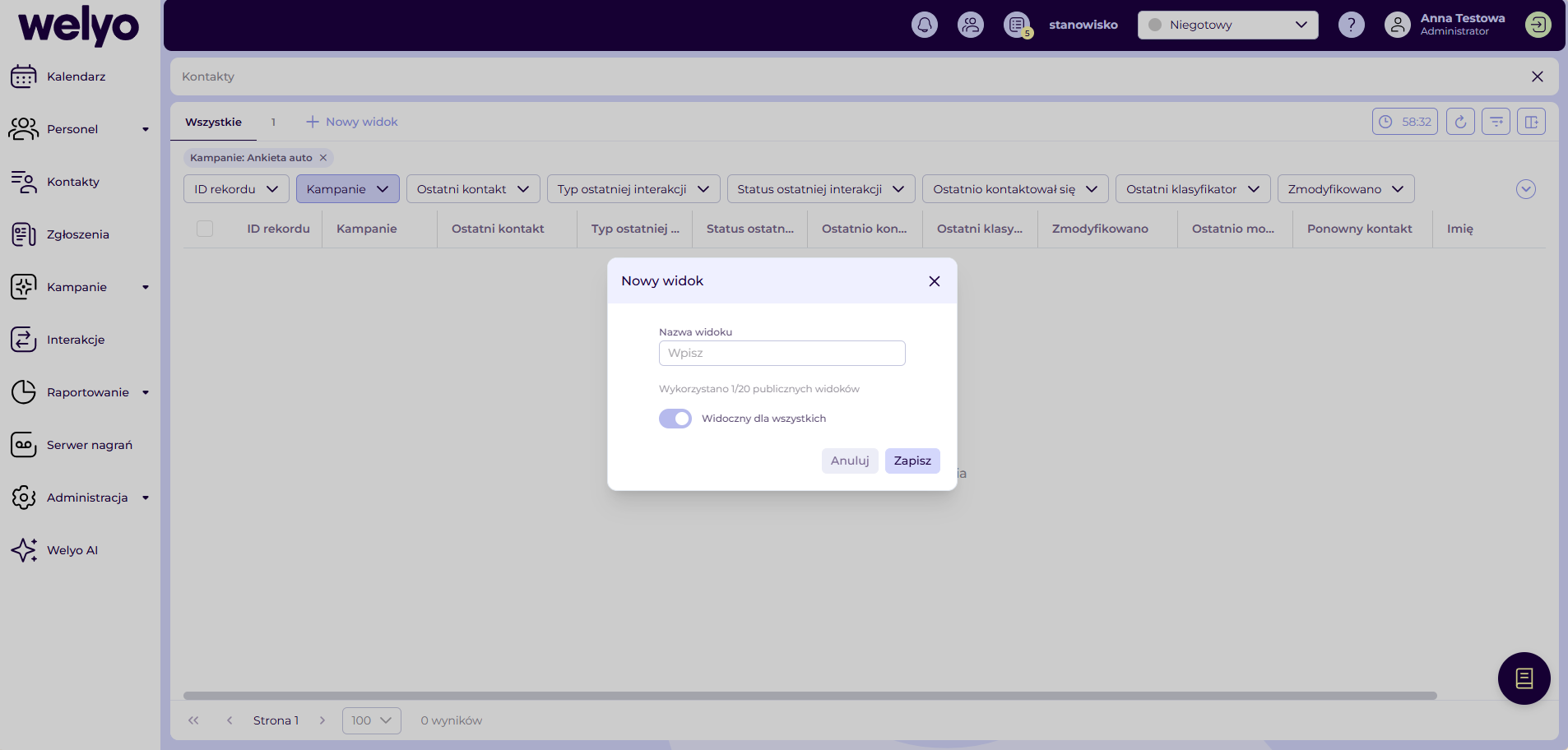The image size is (1568, 750).
Task: Open the Welyo AI sidebar icon
Action: [x=24, y=550]
